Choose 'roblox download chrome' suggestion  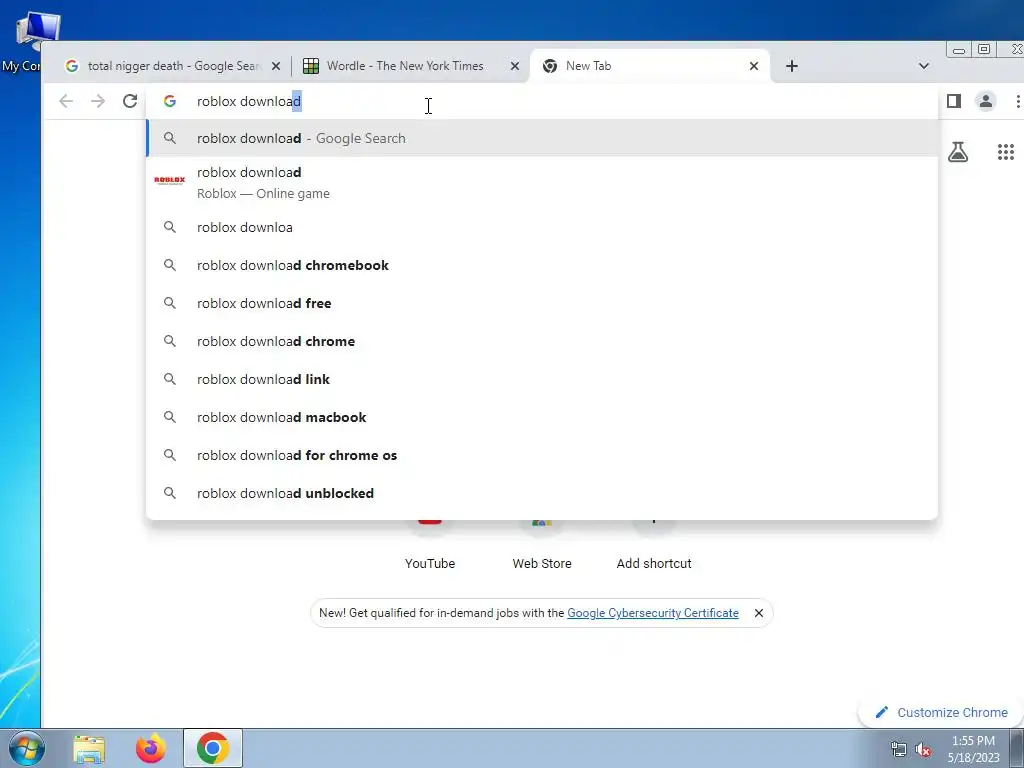click(542, 341)
